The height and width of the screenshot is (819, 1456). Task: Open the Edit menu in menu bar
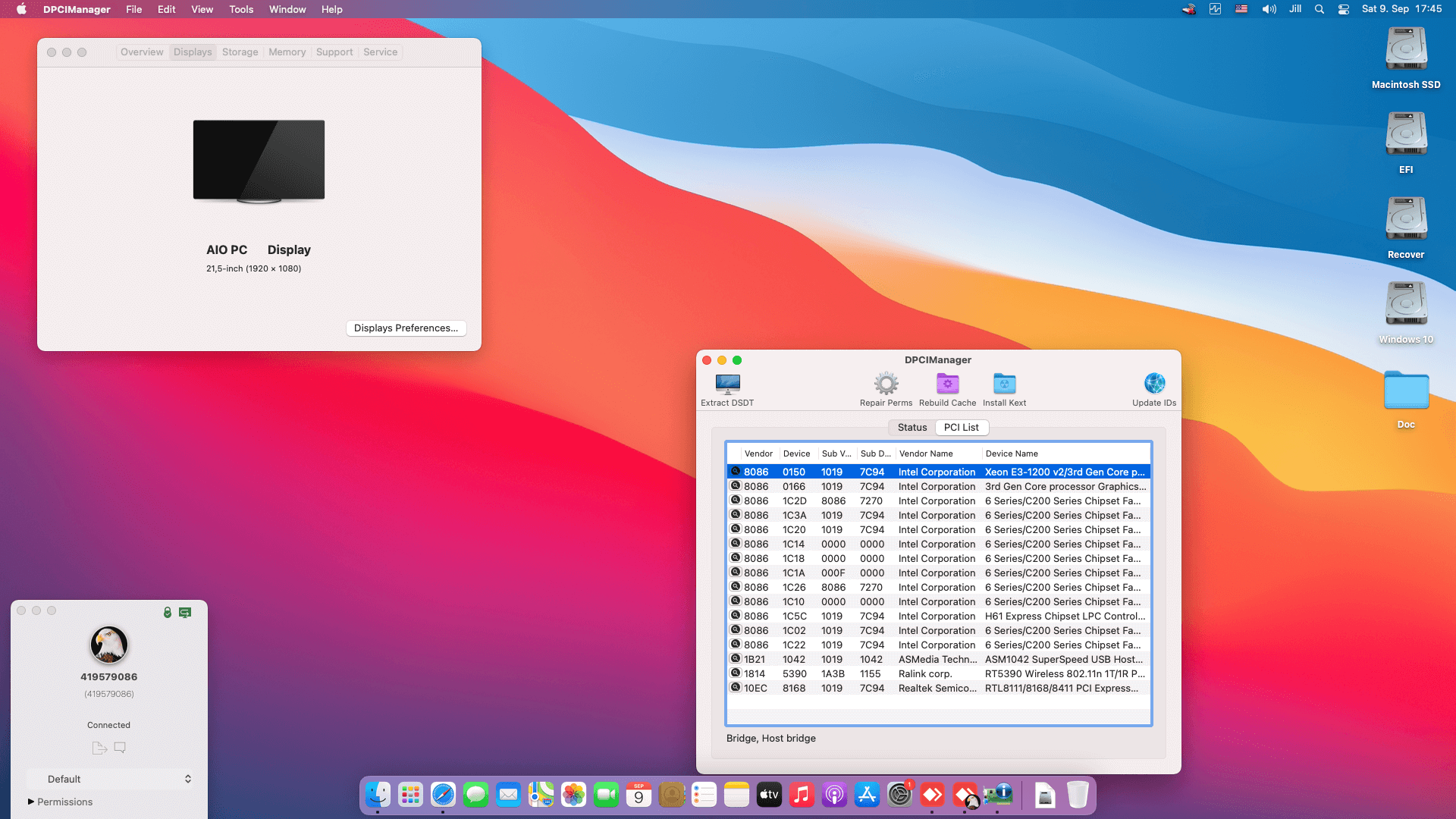pyautogui.click(x=167, y=9)
